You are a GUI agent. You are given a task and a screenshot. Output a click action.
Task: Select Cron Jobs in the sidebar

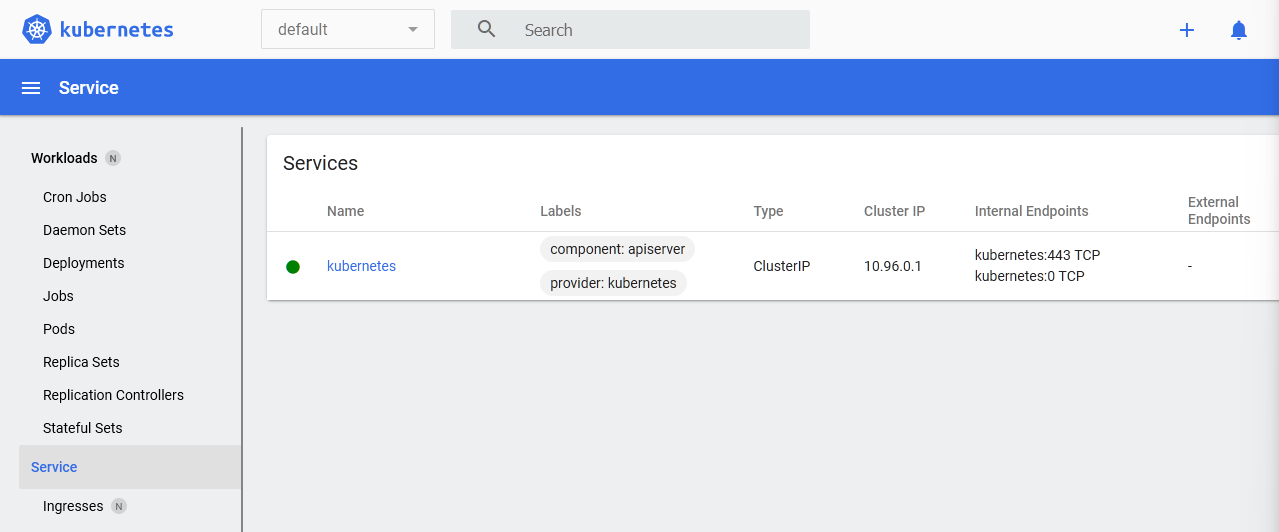[75, 197]
